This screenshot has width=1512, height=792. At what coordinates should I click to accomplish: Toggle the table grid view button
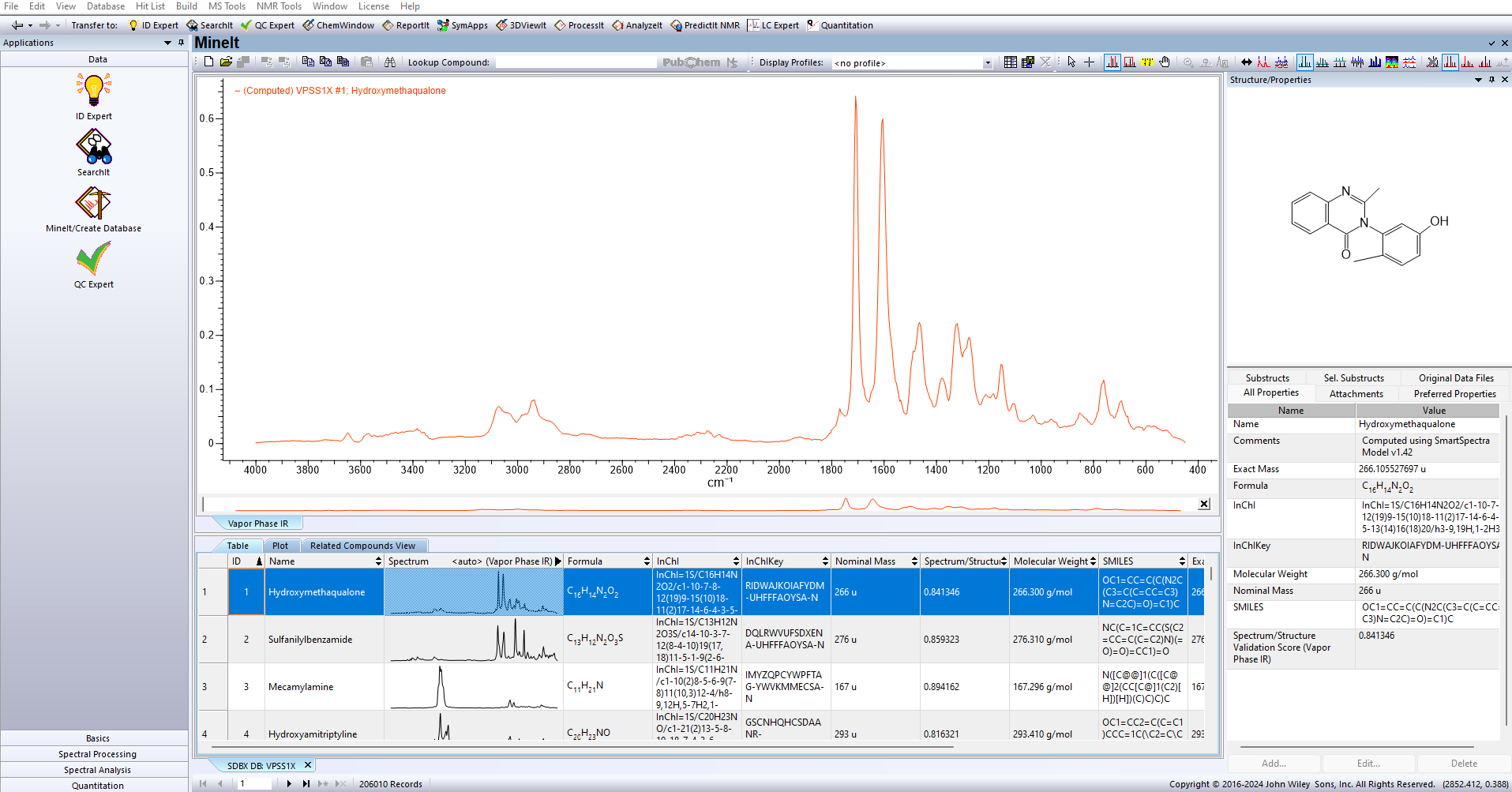click(x=1010, y=62)
